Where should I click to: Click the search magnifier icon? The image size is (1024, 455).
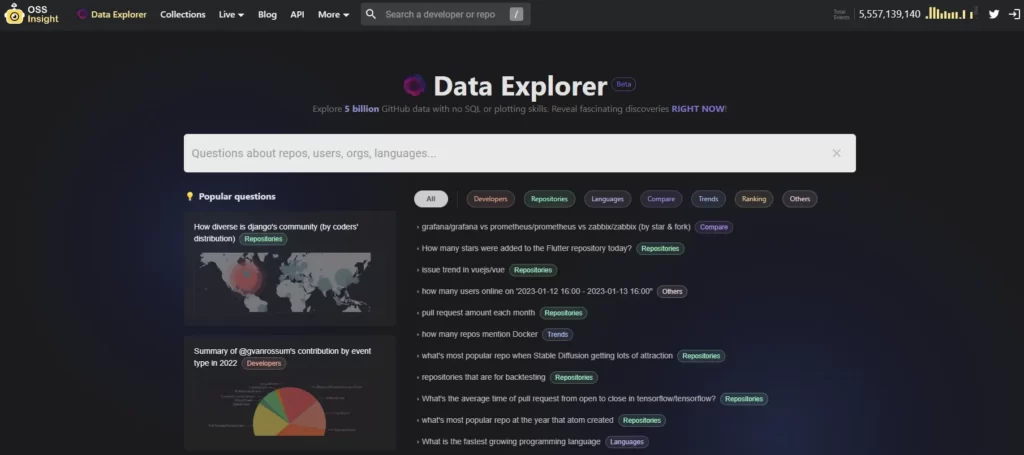click(371, 14)
